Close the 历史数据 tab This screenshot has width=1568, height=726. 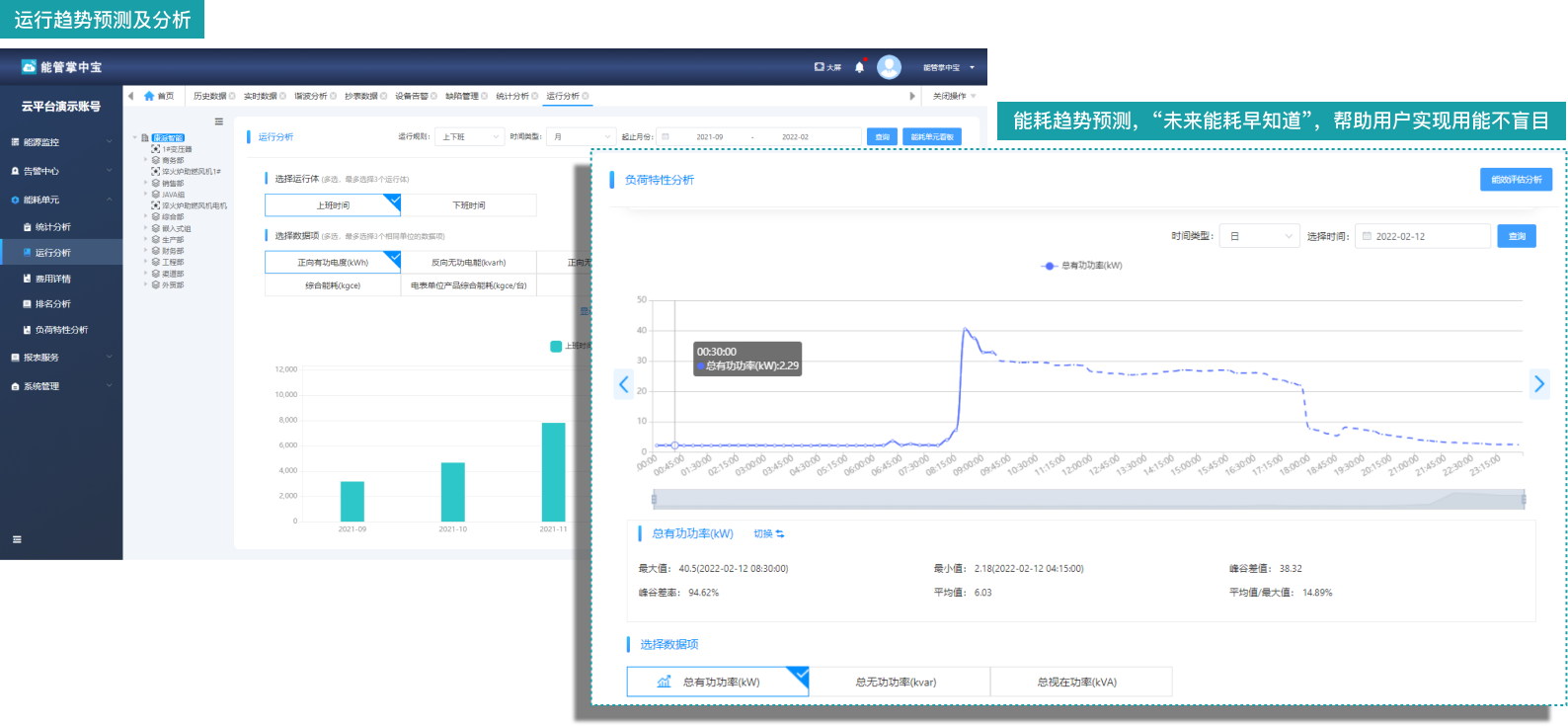click(232, 96)
